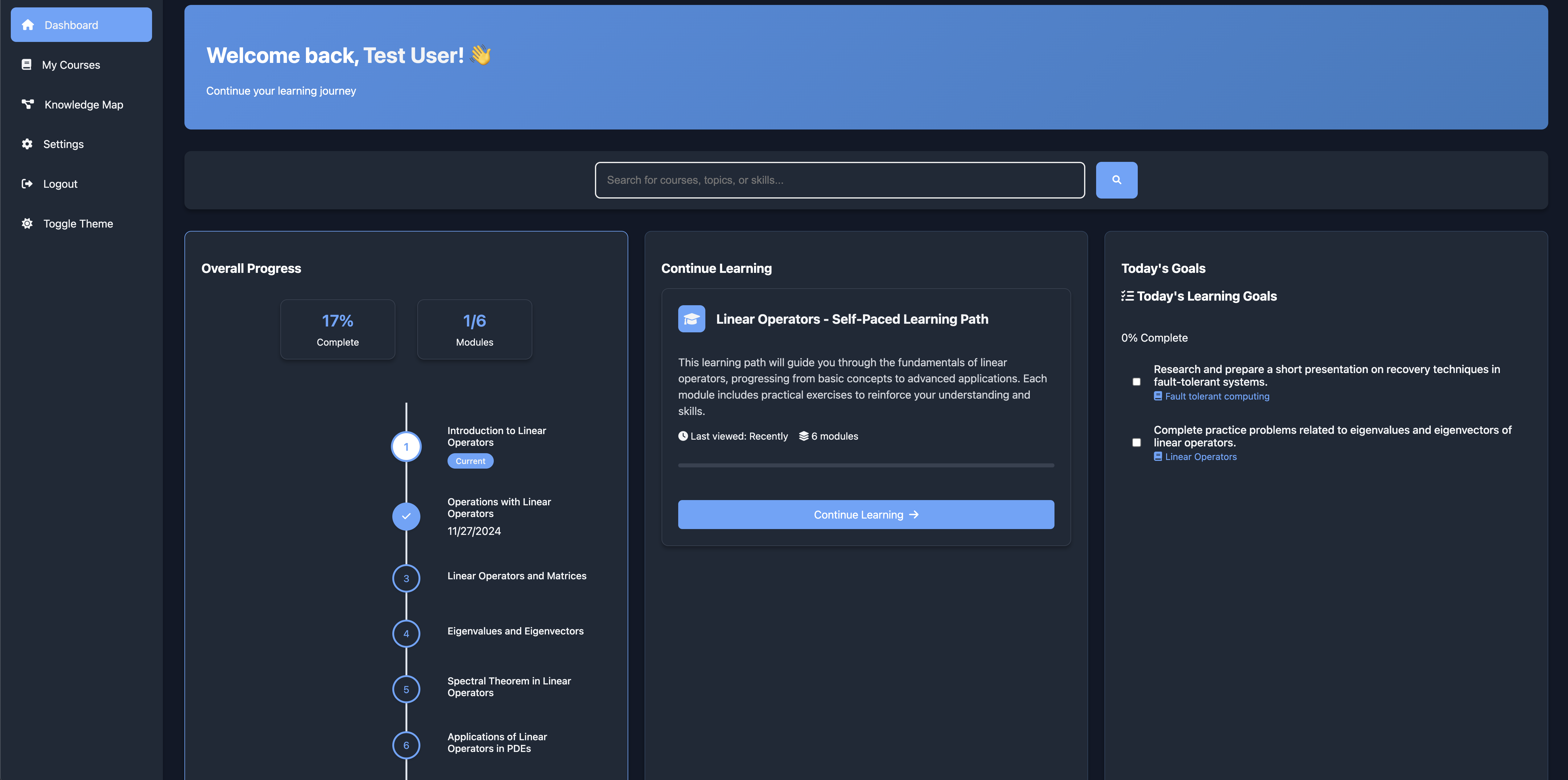The width and height of the screenshot is (1568, 780).
Task: Click the graduation cap icon on learning path
Action: pyautogui.click(x=691, y=318)
